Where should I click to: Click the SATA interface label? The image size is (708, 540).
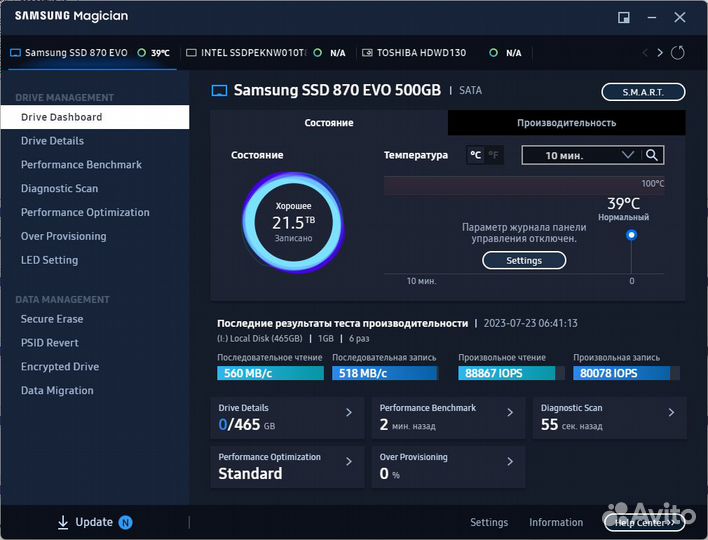tap(470, 91)
